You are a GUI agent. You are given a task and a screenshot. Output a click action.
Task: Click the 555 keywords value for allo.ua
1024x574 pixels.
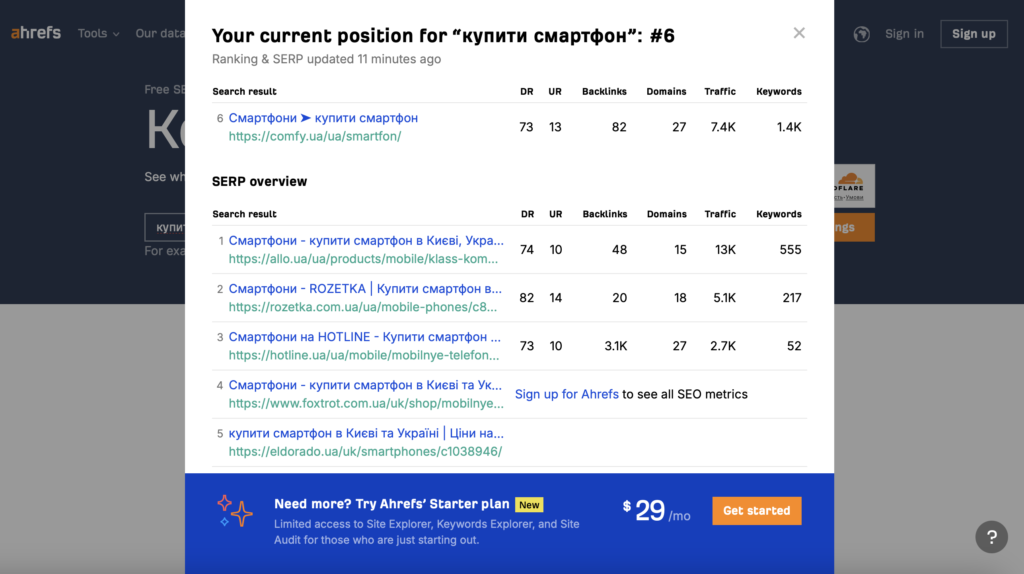tap(790, 249)
